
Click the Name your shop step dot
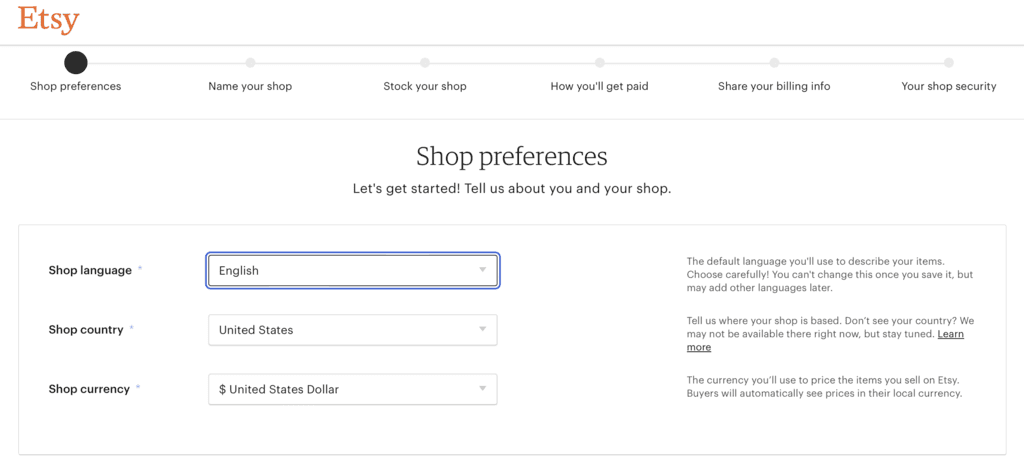point(250,63)
